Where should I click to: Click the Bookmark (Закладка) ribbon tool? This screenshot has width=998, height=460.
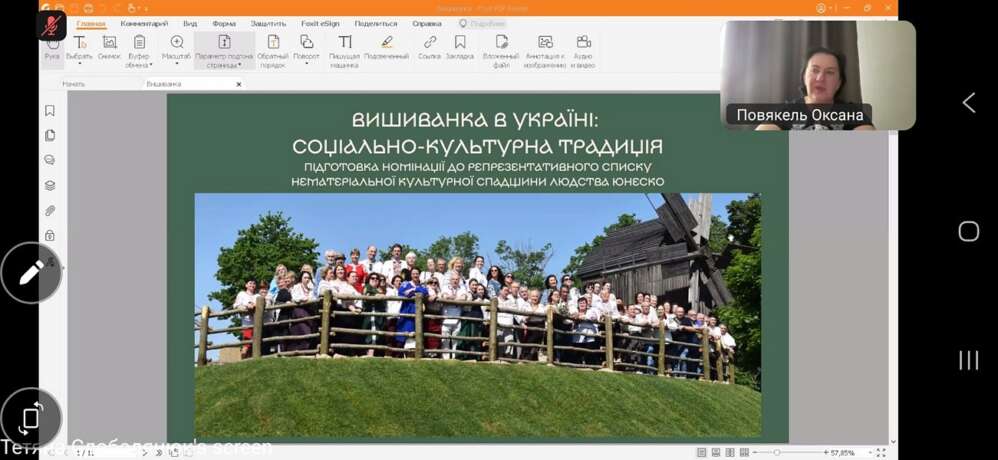pyautogui.click(x=460, y=48)
